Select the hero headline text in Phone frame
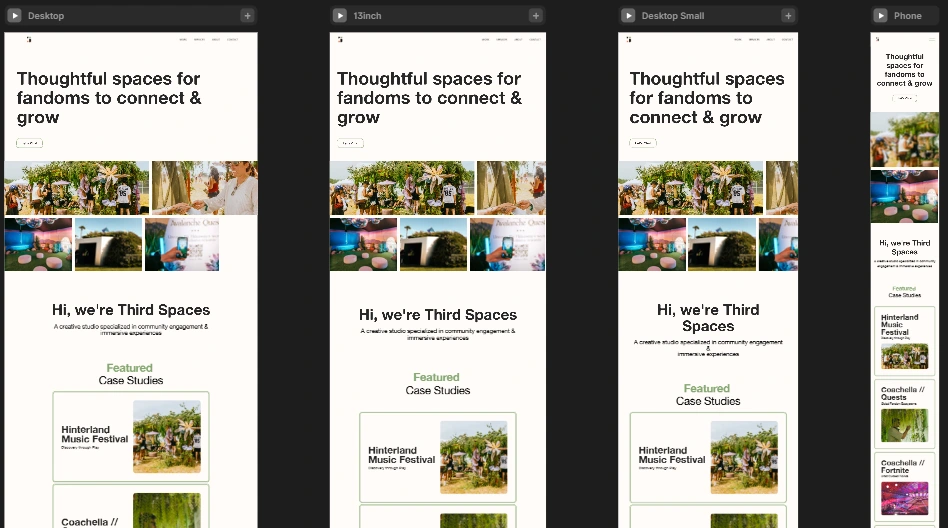 click(x=904, y=70)
